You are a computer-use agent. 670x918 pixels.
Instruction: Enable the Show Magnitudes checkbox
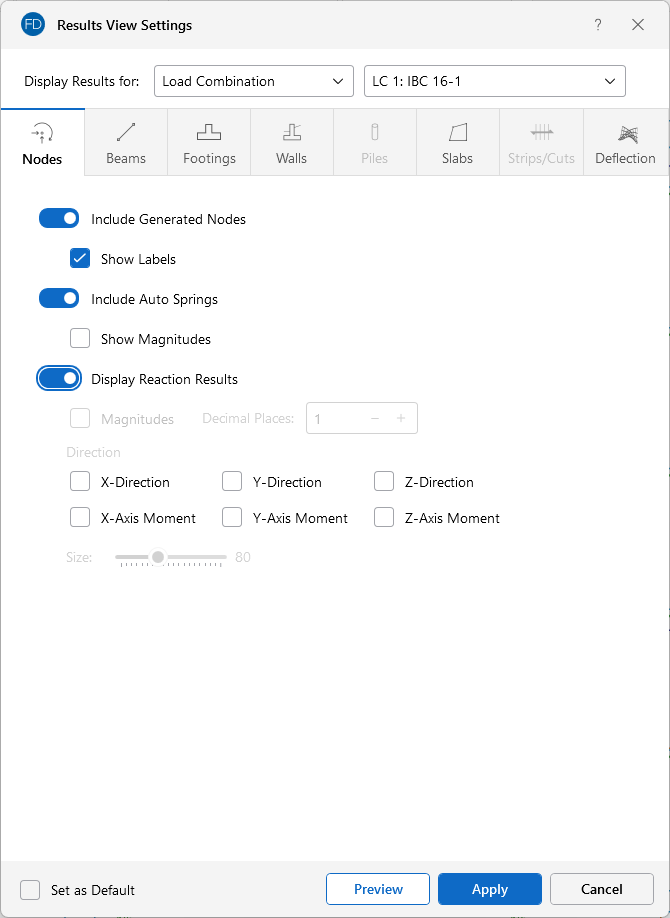(x=81, y=339)
